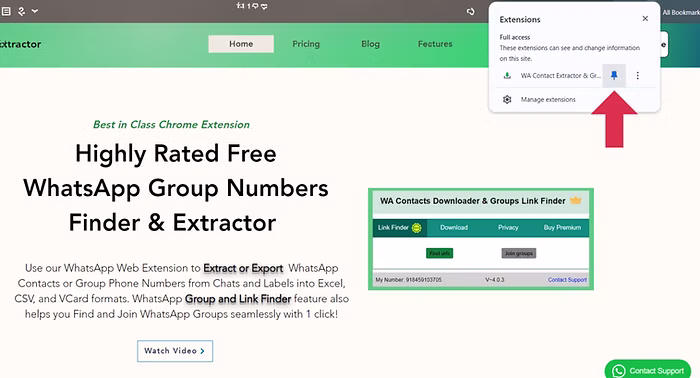Image resolution: width=700 pixels, height=378 pixels.
Task: Click the 'Highly Rated Free' heading line
Action: pos(176,154)
